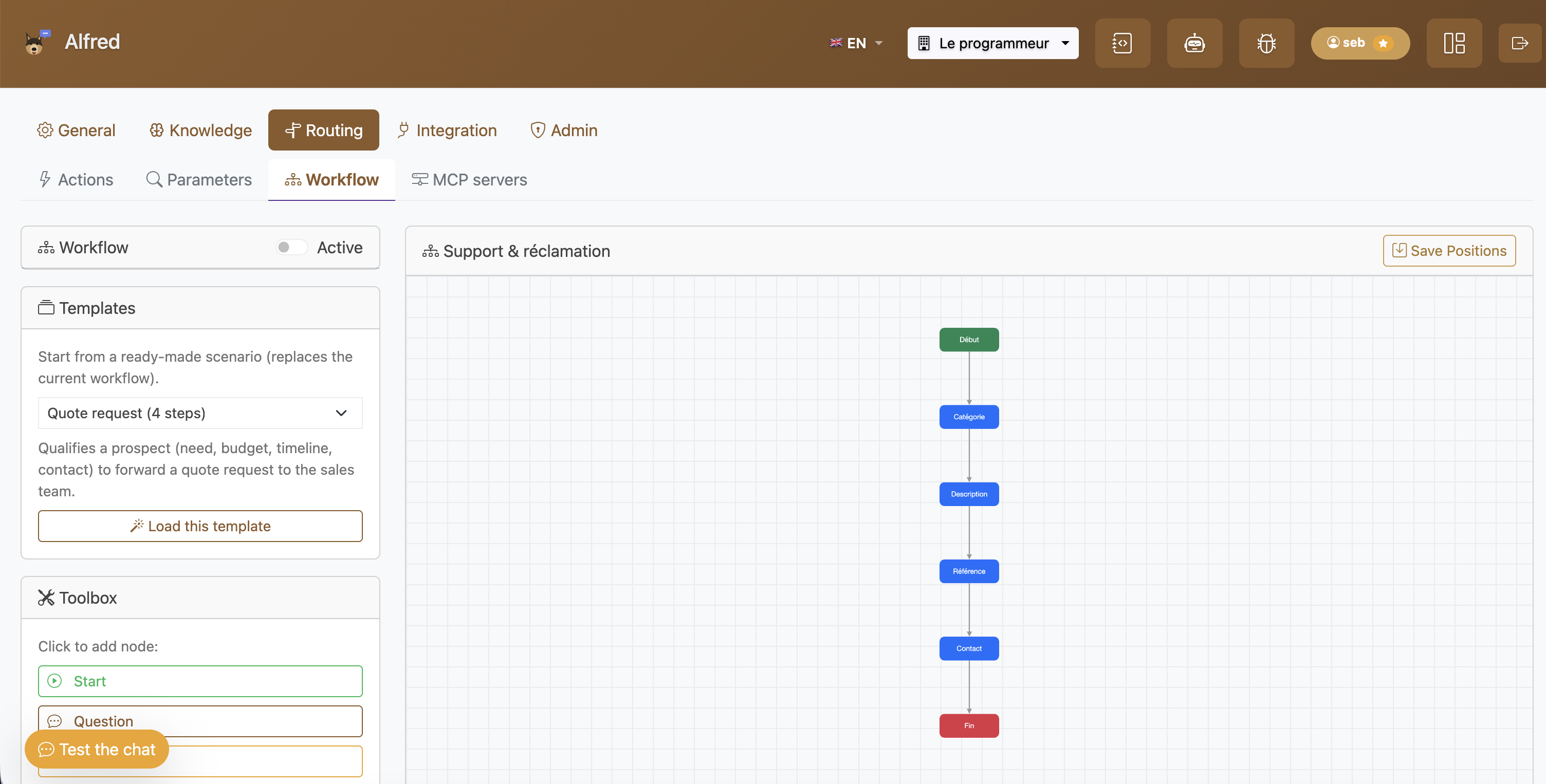Click the Start node play icon
This screenshot has width=1546, height=784.
pos(54,681)
